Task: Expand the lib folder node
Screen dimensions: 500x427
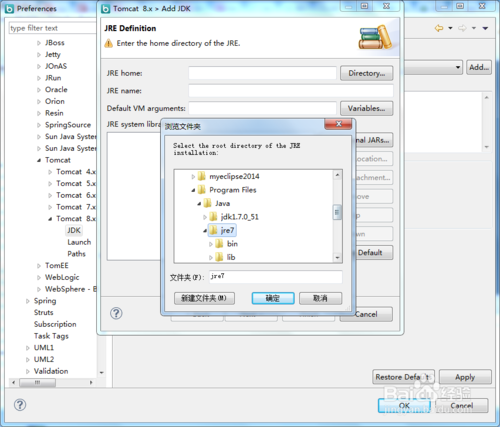Action: click(x=211, y=258)
